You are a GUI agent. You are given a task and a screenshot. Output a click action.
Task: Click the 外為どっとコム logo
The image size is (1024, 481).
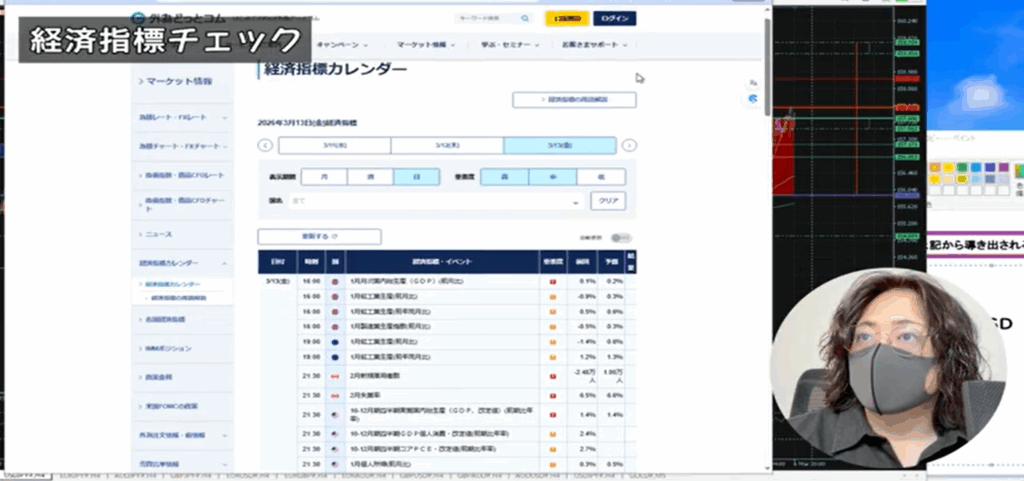point(165,17)
